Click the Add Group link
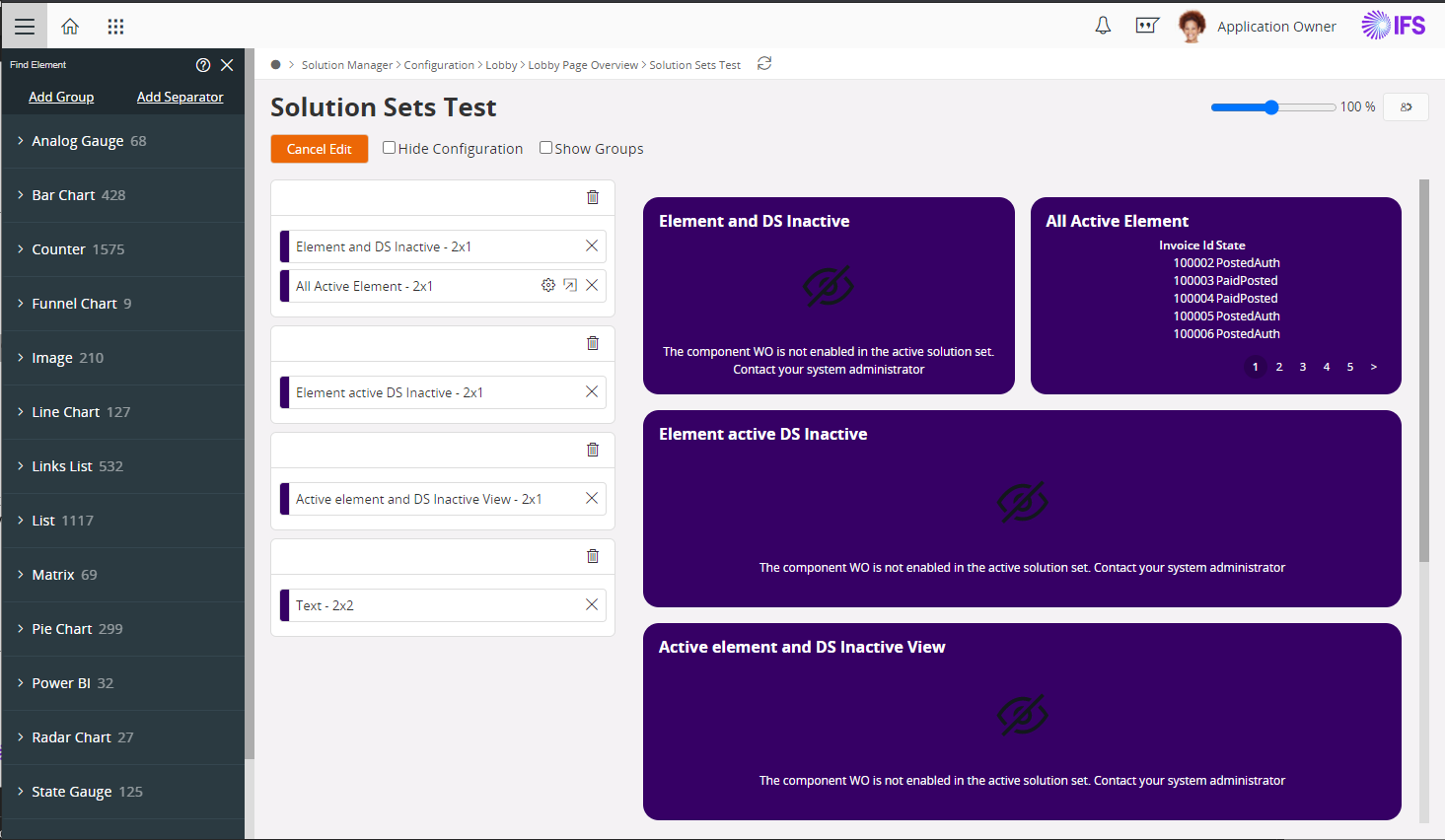 pyautogui.click(x=61, y=97)
